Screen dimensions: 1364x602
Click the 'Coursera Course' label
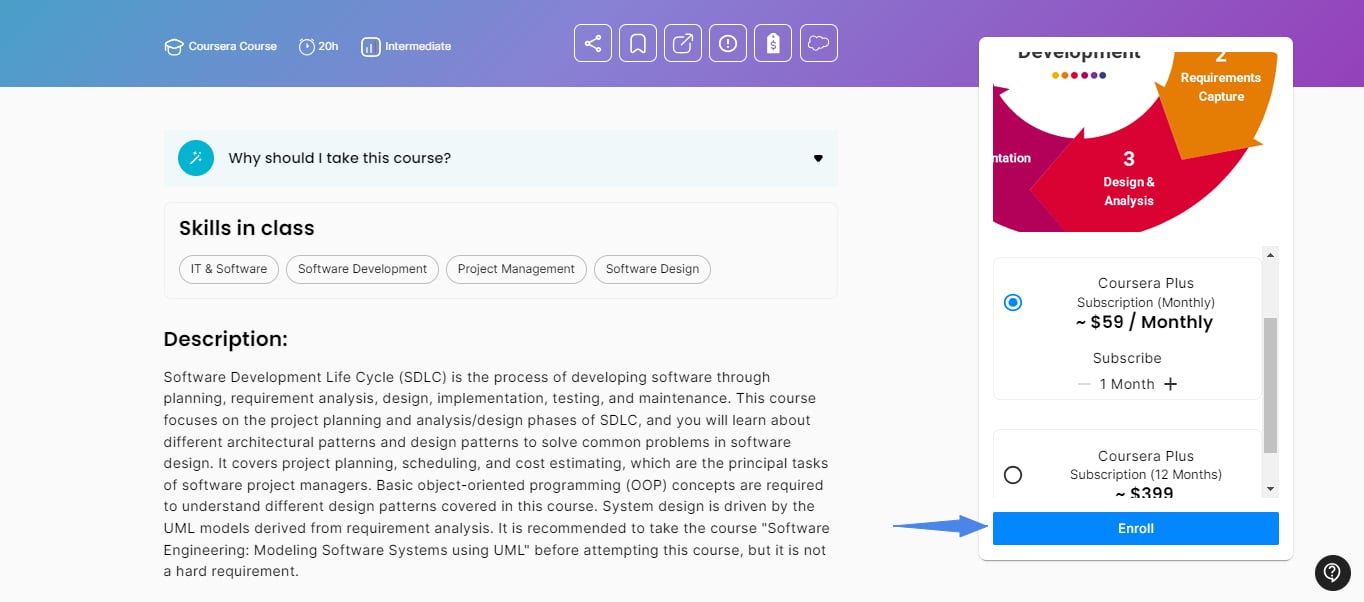click(233, 46)
